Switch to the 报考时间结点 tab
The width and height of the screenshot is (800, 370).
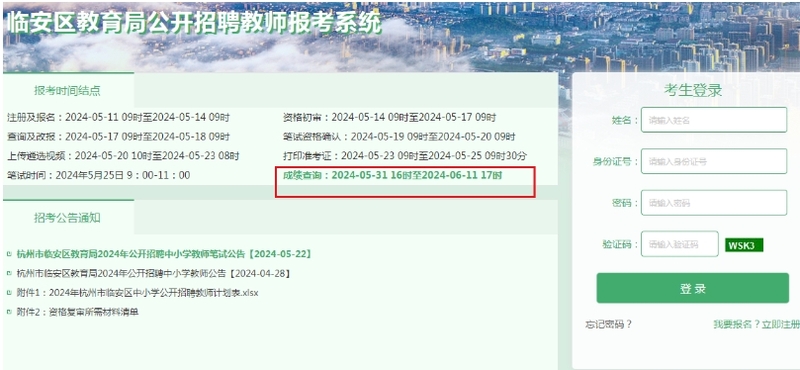tap(68, 91)
